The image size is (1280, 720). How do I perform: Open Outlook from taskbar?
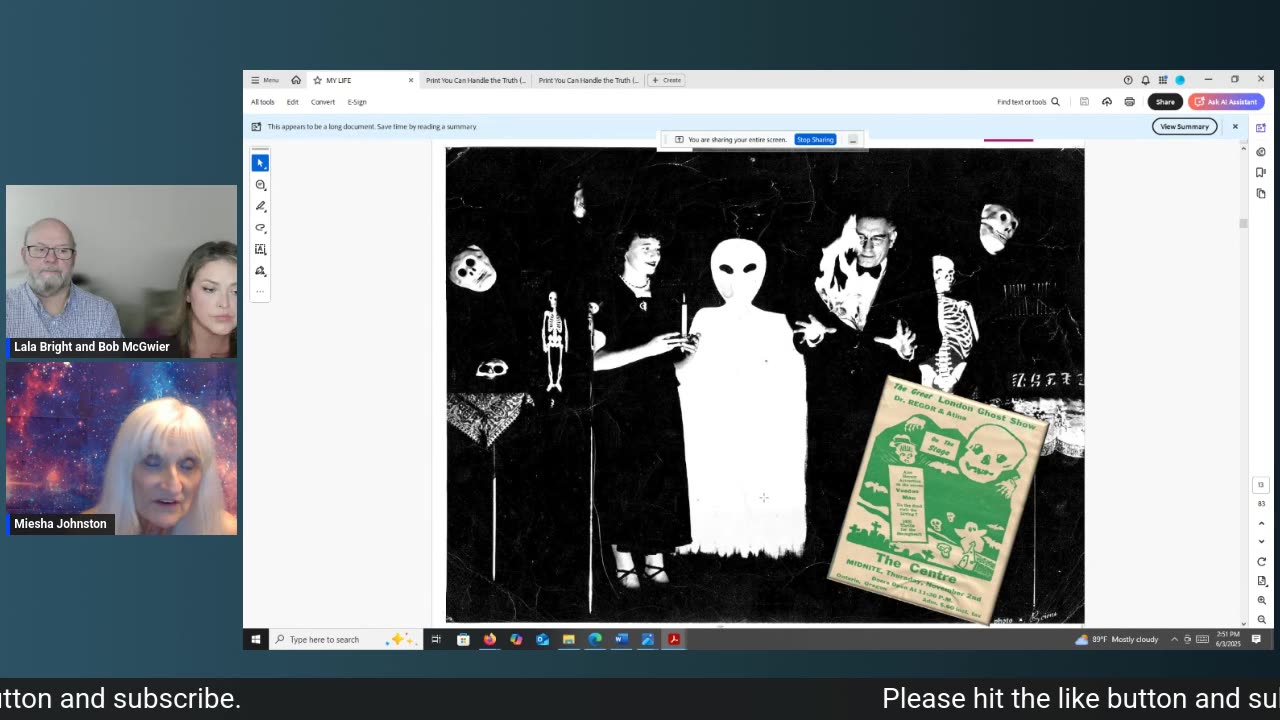(542, 639)
